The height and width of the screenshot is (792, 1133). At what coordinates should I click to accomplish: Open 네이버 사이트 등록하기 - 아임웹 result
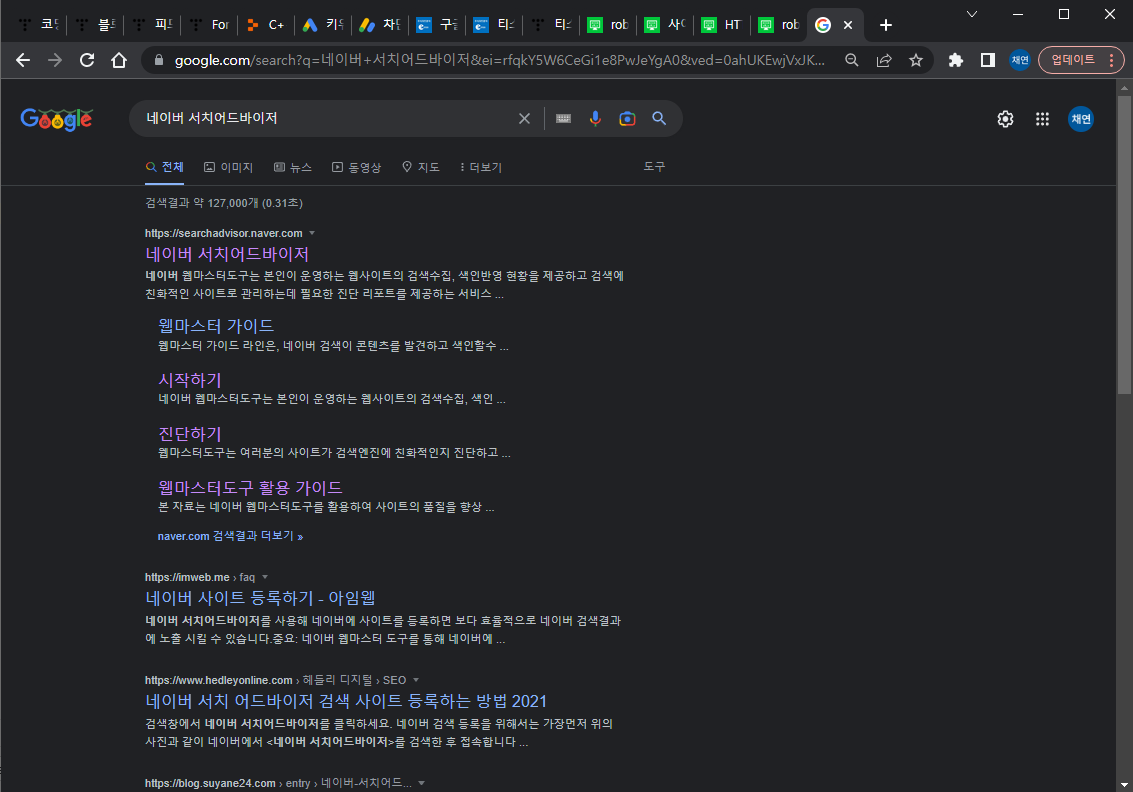[x=260, y=598]
